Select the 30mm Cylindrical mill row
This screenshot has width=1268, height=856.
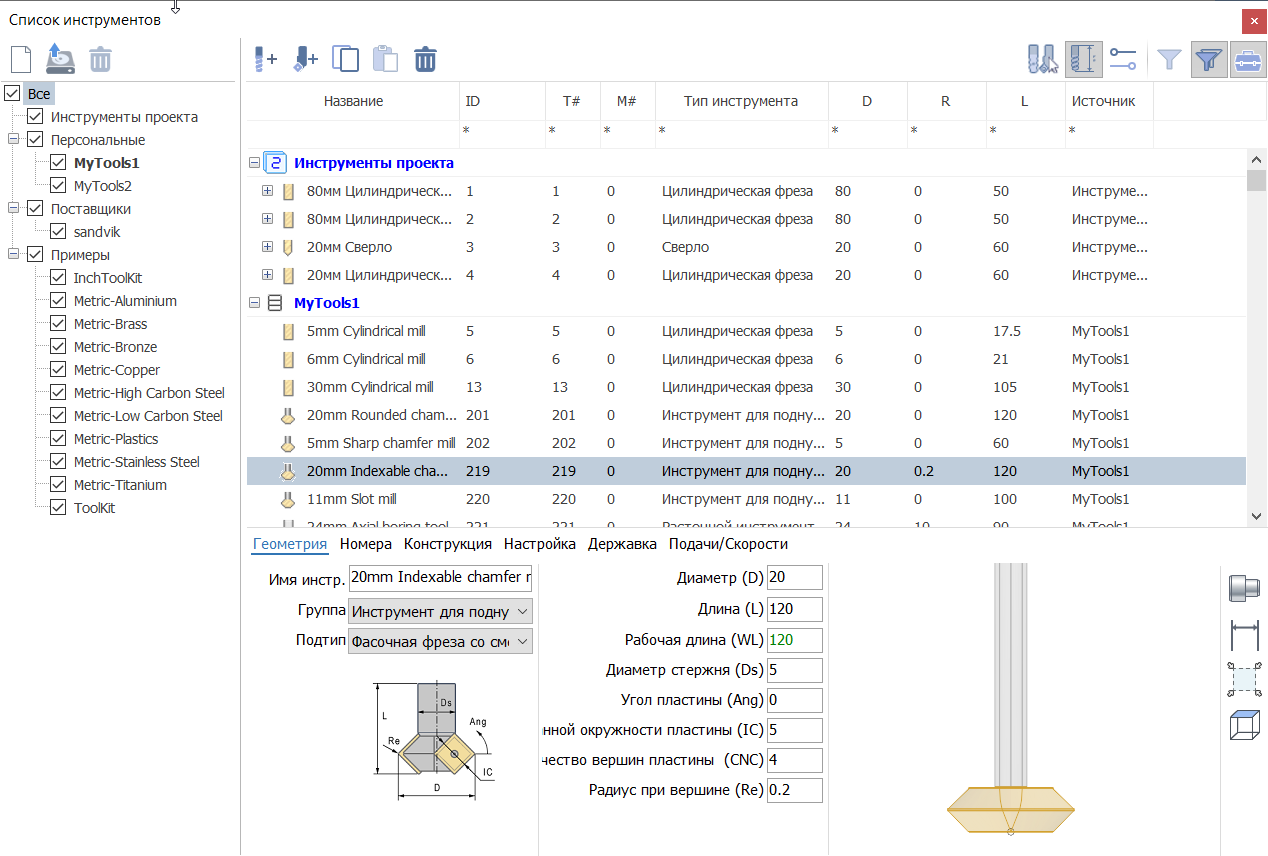[x=746, y=387]
